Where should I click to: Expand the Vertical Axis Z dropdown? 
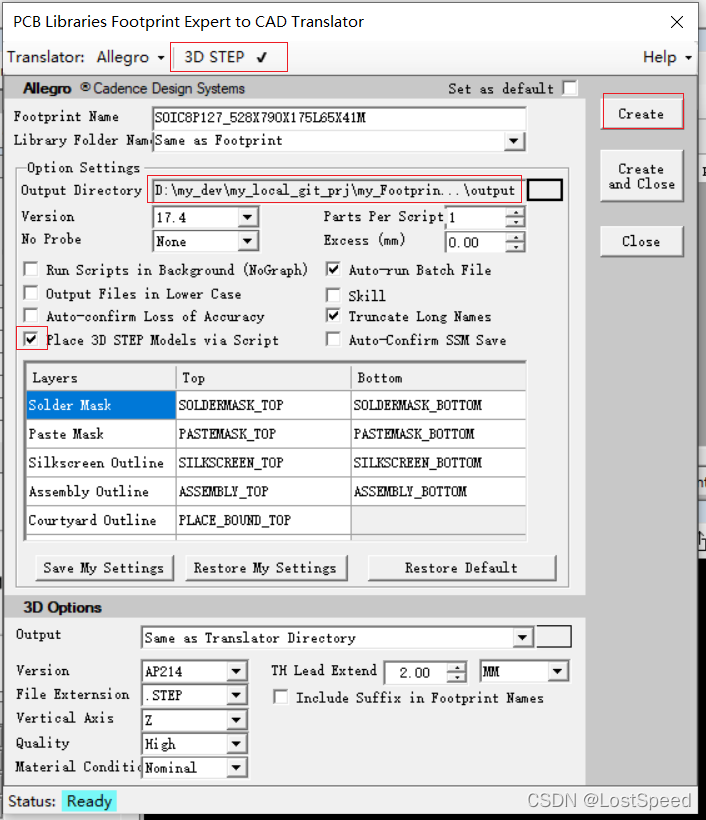coord(236,720)
